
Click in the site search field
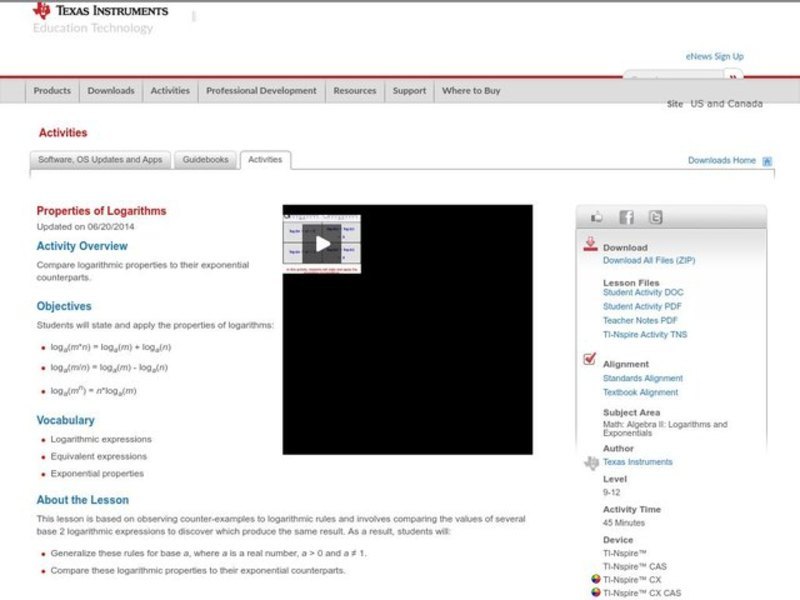pyautogui.click(x=670, y=78)
